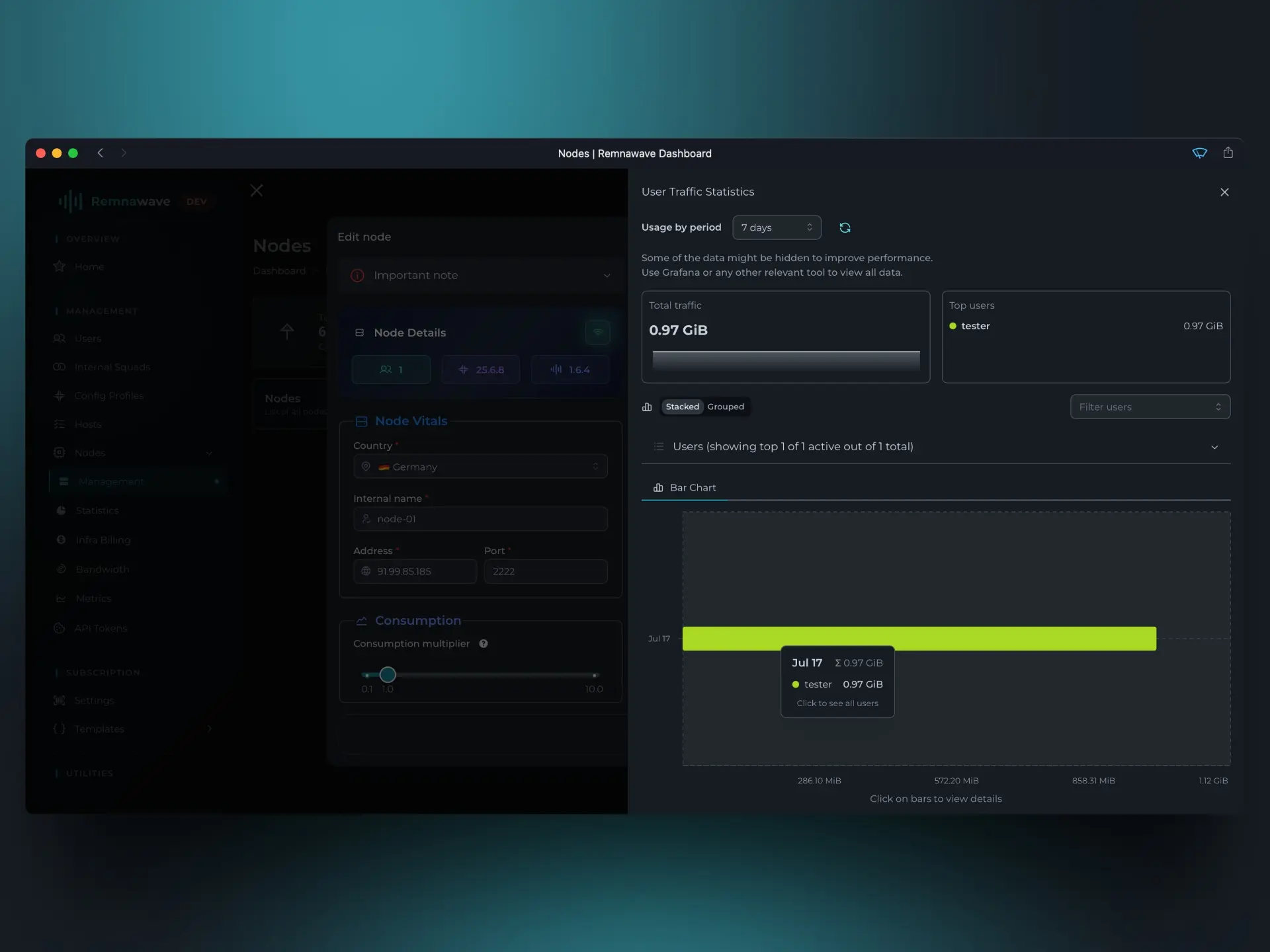Click the Metrics sidebar entry
Viewport: 1270px width, 952px height.
(x=93, y=598)
